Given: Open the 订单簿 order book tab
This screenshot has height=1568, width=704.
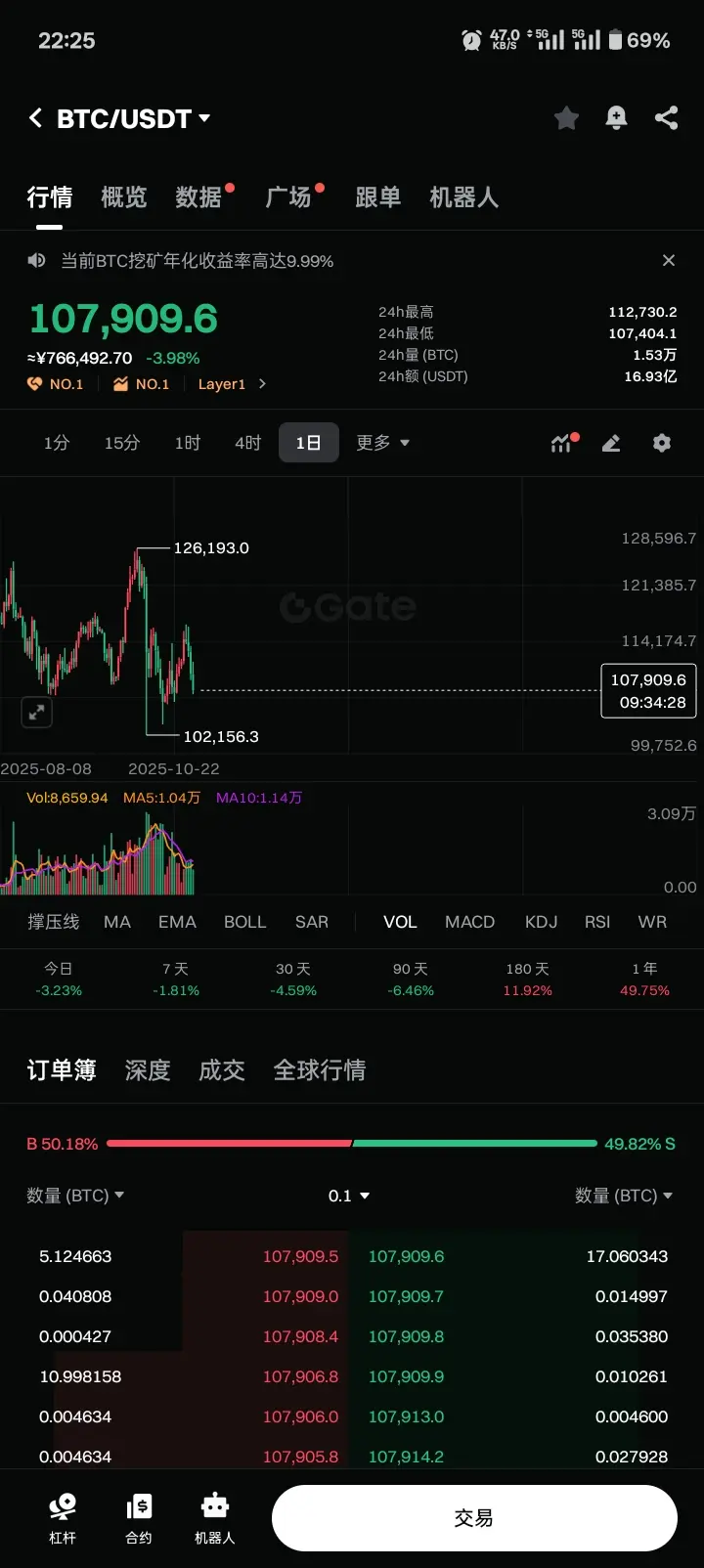Looking at the screenshot, I should 62,1070.
